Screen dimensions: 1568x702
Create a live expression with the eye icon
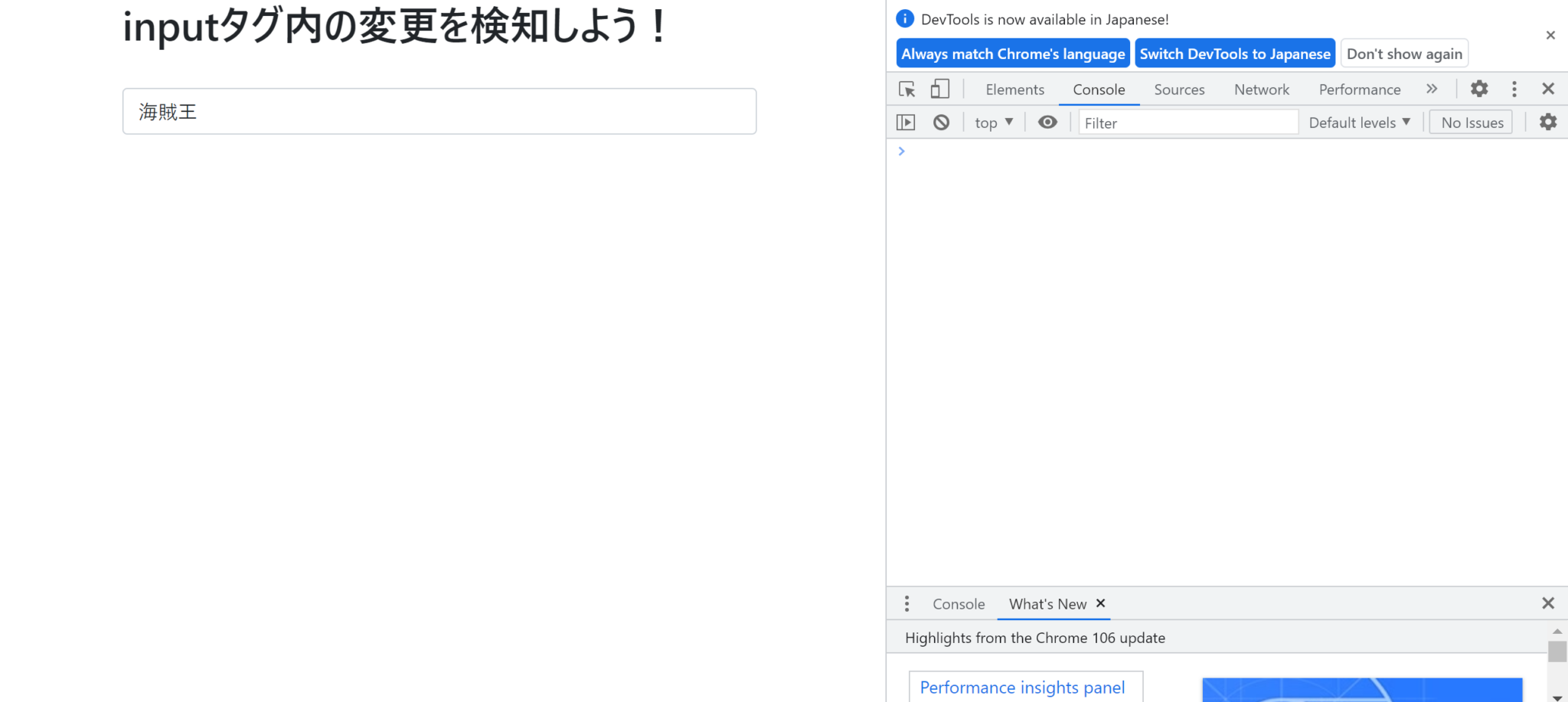(x=1047, y=122)
